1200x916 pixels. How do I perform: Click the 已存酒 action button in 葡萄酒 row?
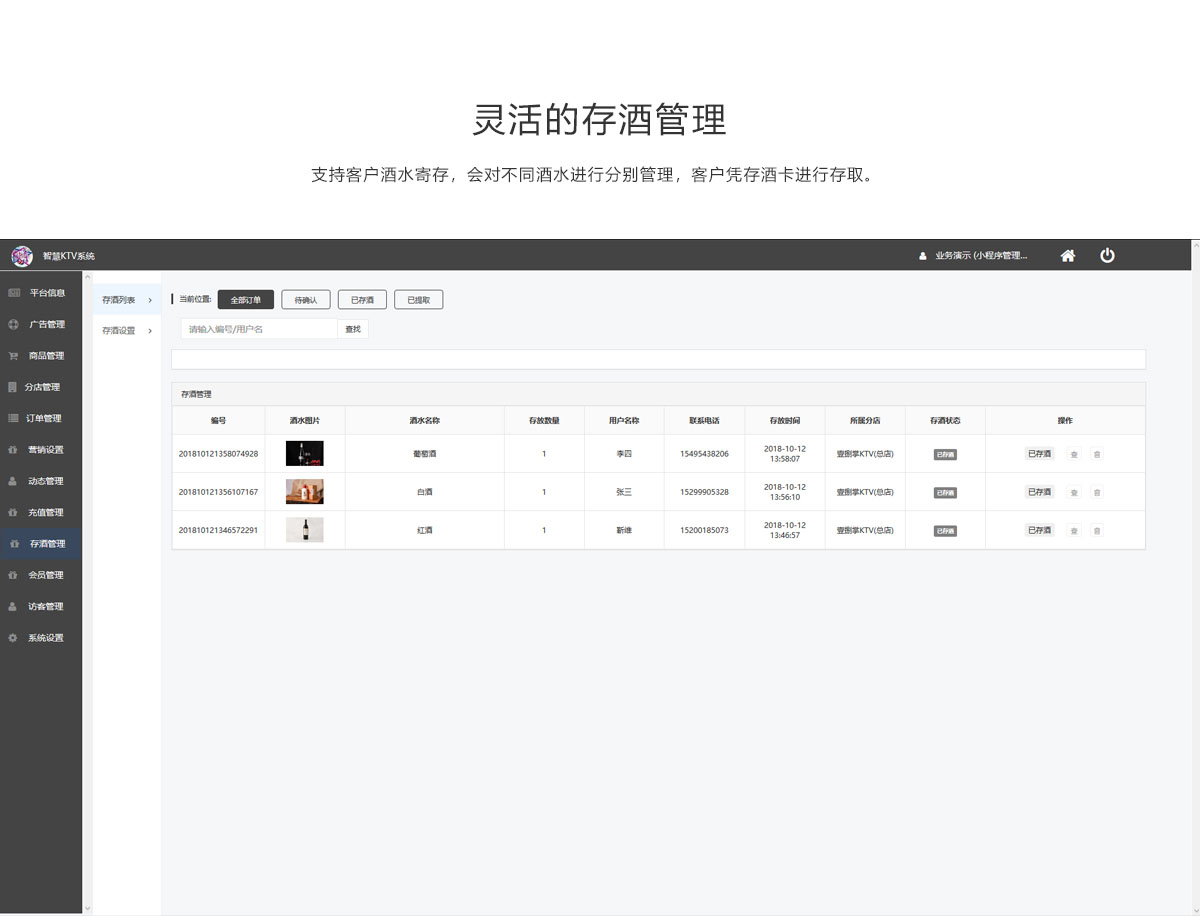[1040, 454]
